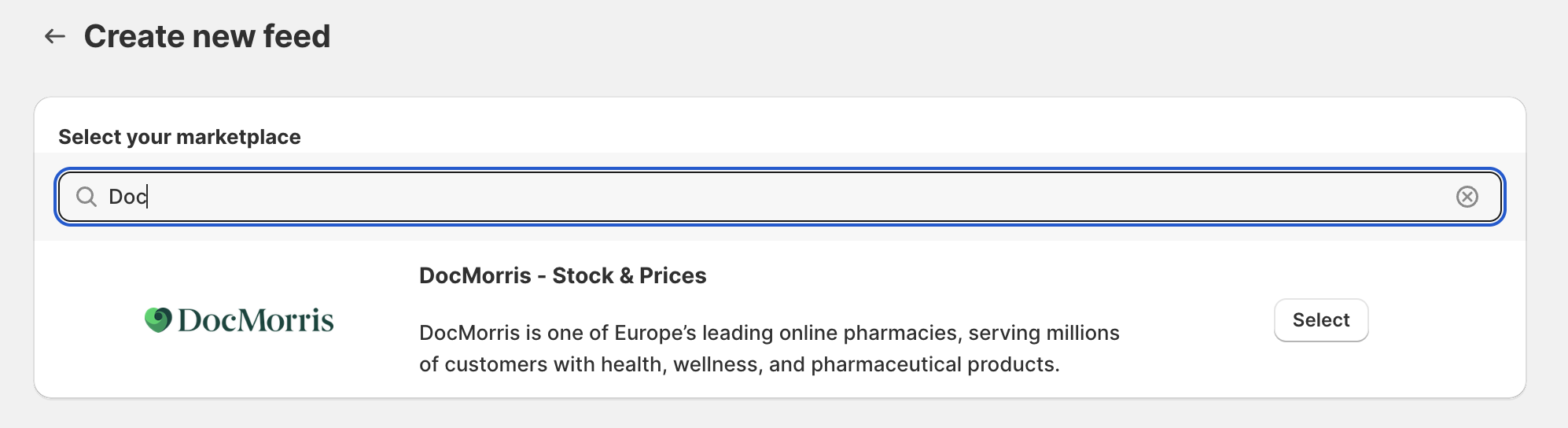Return to the previous page via the back arrow

pos(54,36)
